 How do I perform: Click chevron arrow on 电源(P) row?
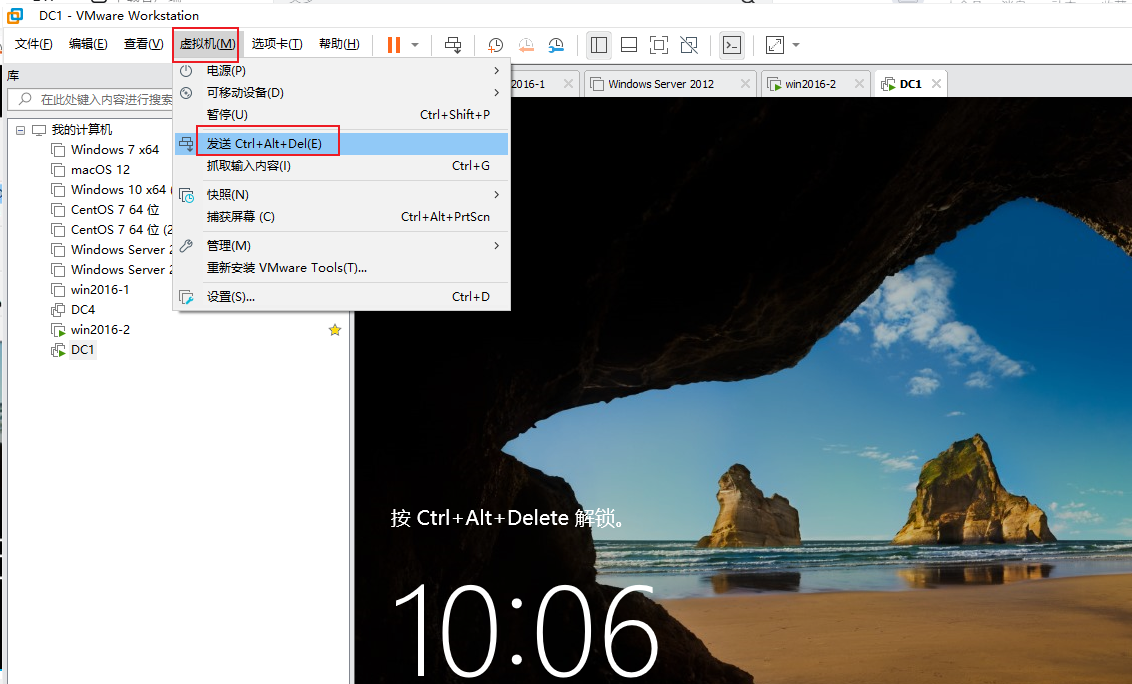point(497,71)
